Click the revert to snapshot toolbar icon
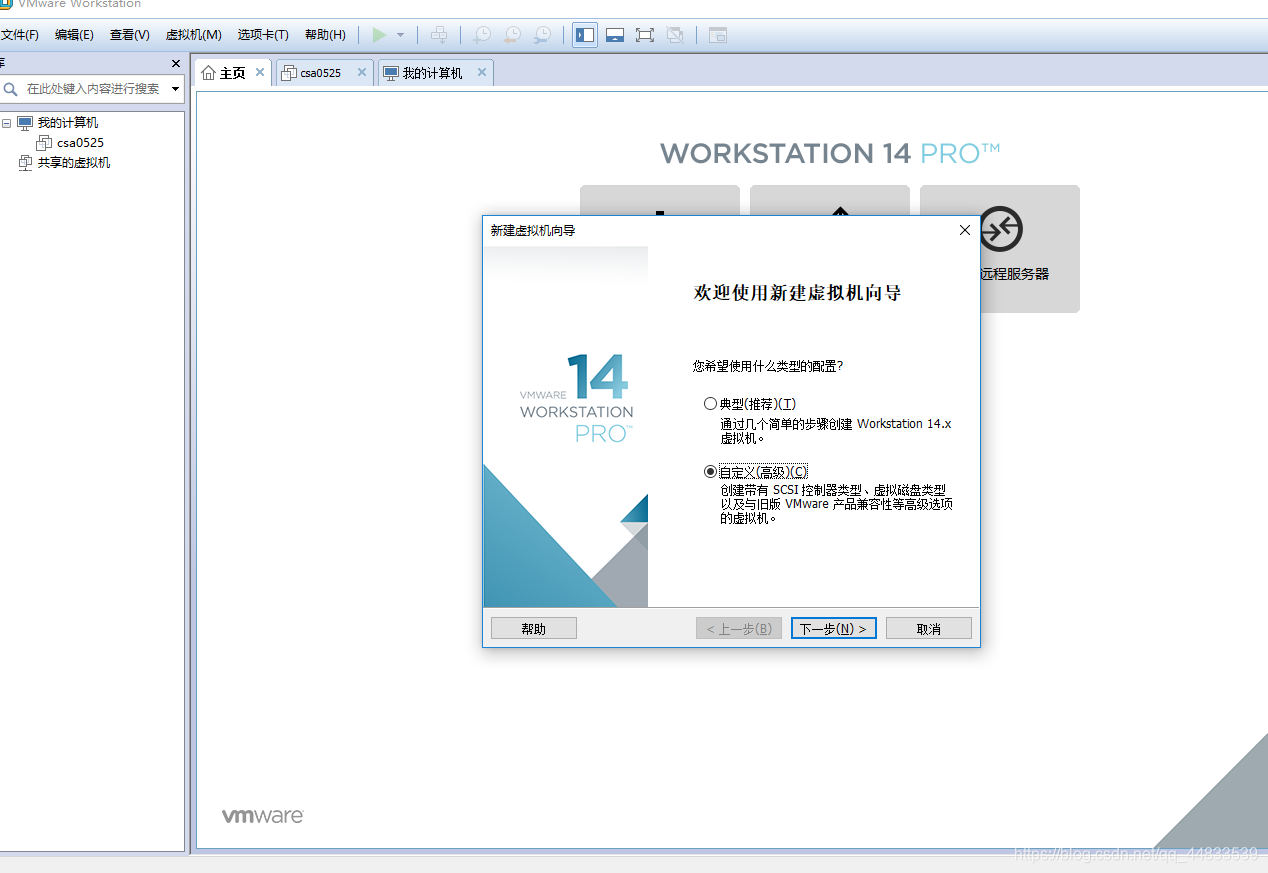The image size is (1268, 873). 512,35
